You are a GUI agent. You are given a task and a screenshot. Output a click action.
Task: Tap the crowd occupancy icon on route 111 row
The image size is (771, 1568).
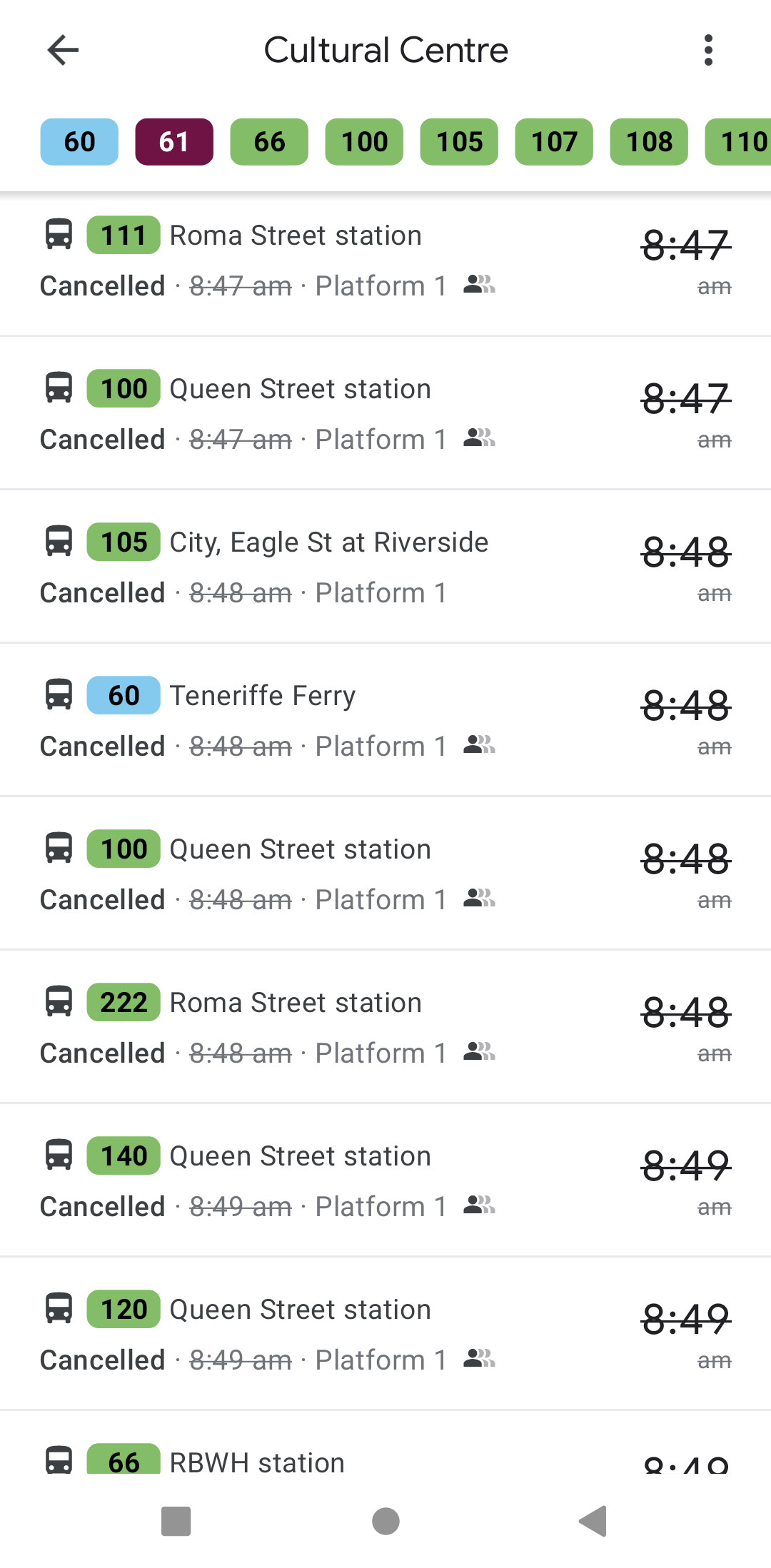(479, 285)
